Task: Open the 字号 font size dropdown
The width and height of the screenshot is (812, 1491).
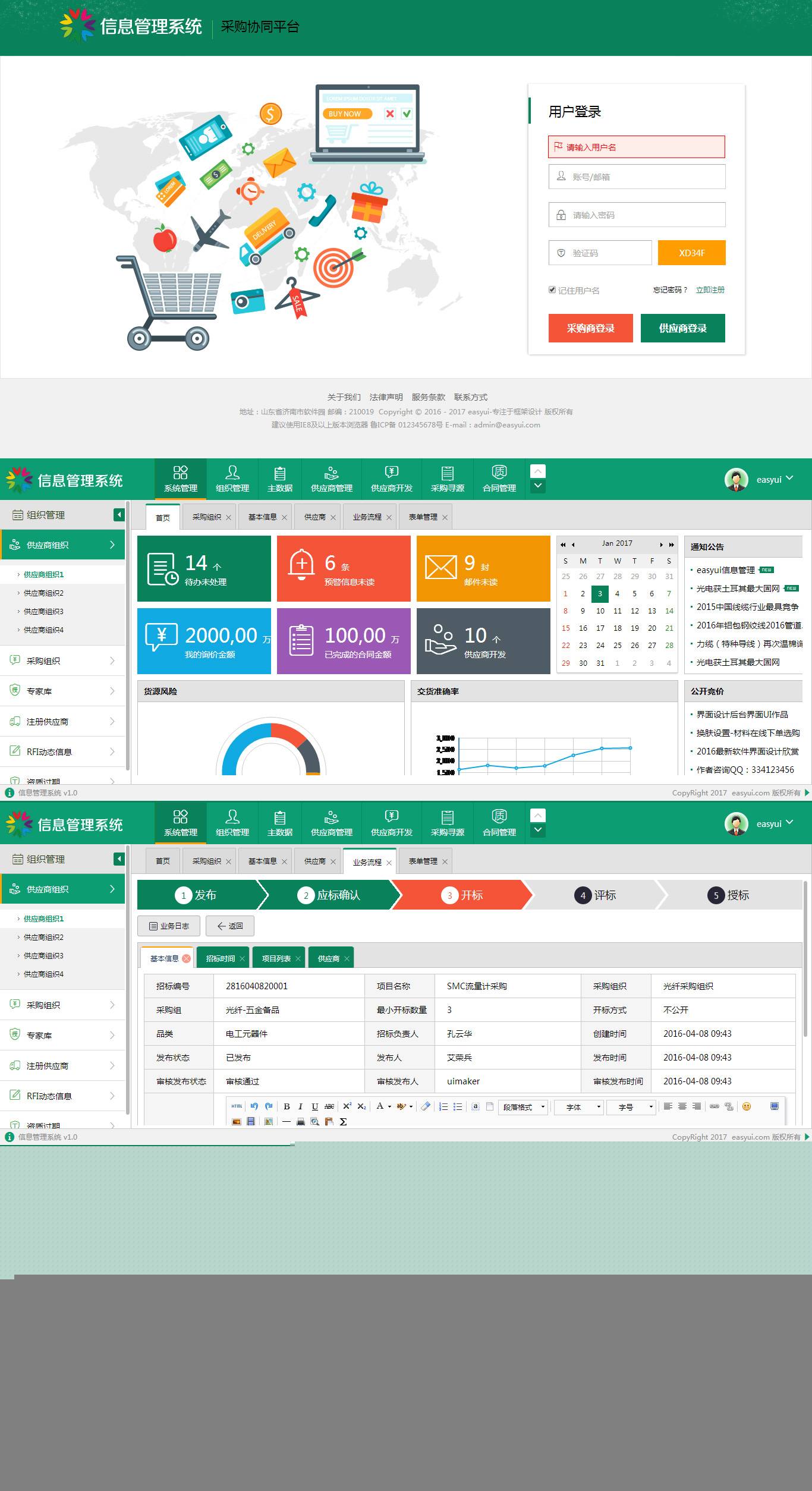Action: 630,1107
